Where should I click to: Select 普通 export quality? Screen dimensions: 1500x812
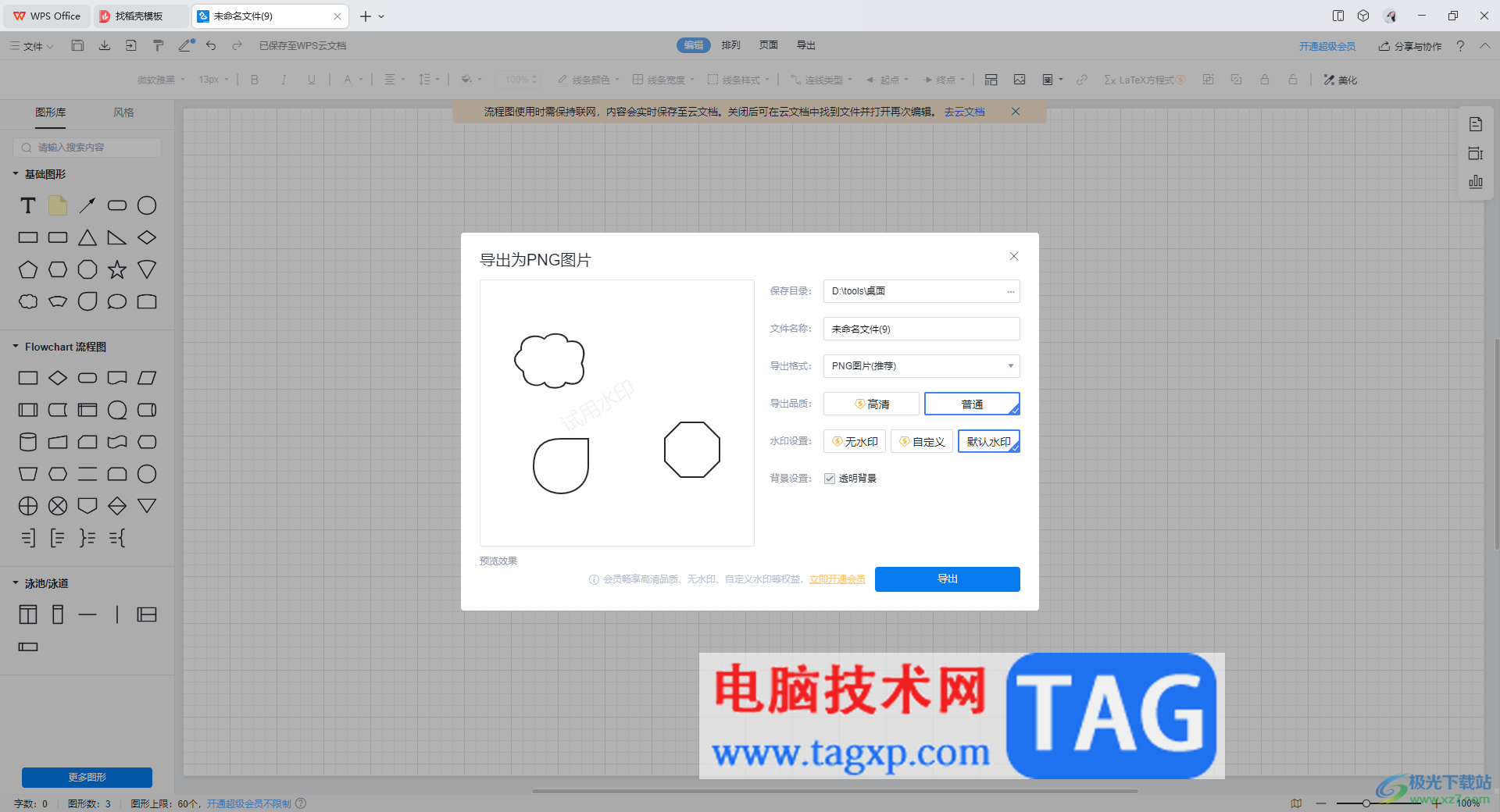(972, 404)
